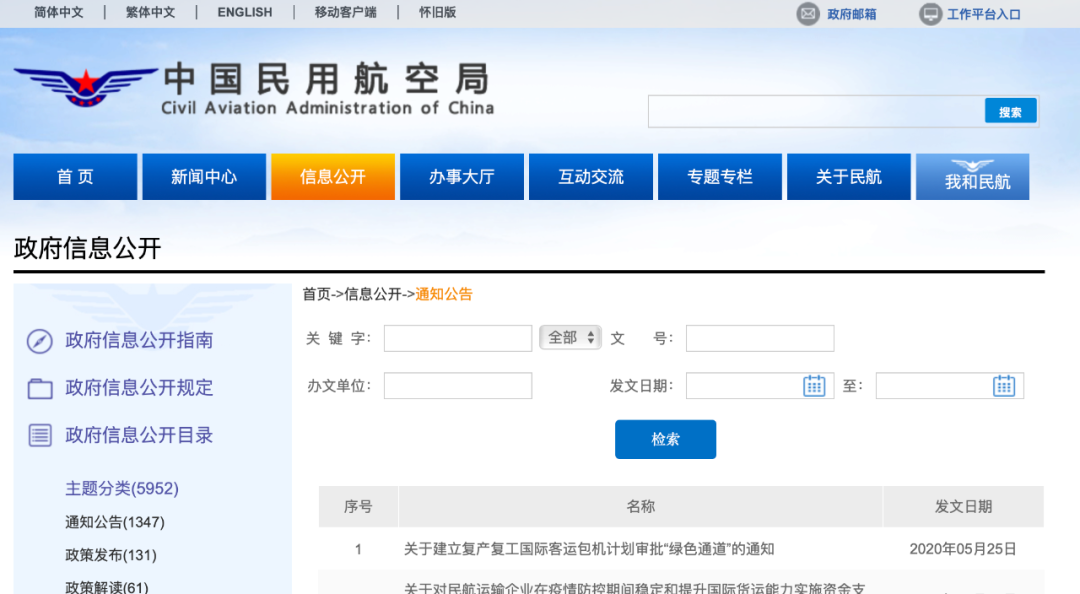Open 我和民航 navigation tab
Viewport: 1080px width, 594px height.
click(x=973, y=177)
